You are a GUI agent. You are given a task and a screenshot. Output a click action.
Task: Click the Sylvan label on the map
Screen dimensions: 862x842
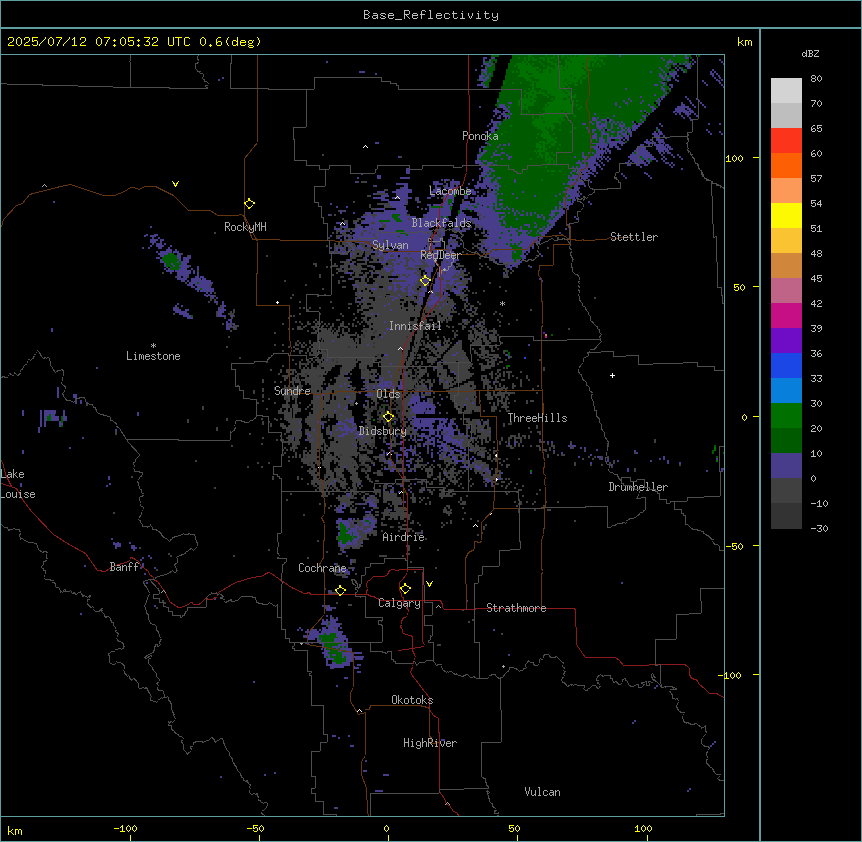coord(390,245)
